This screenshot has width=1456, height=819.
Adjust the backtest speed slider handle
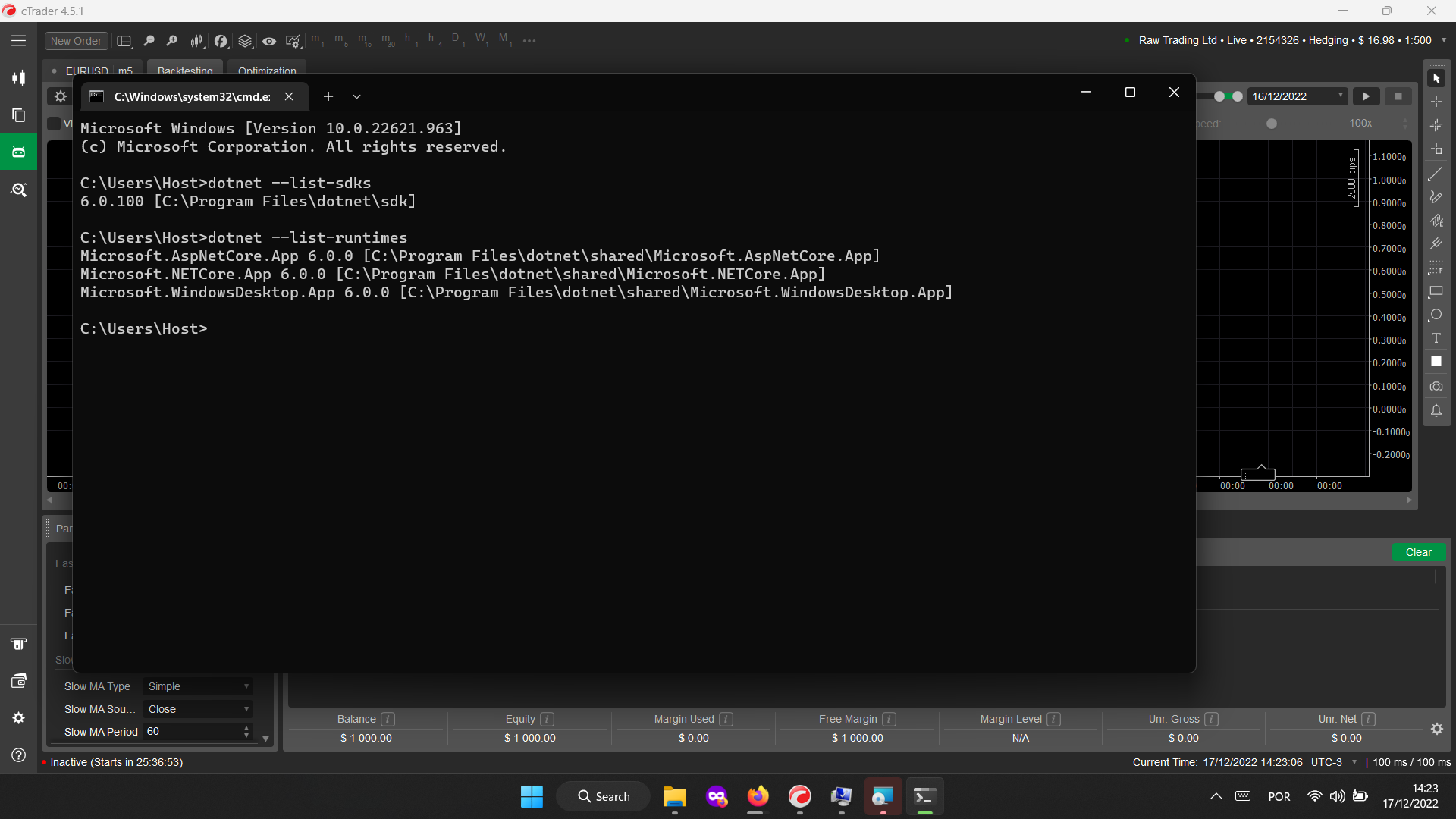click(x=1272, y=124)
